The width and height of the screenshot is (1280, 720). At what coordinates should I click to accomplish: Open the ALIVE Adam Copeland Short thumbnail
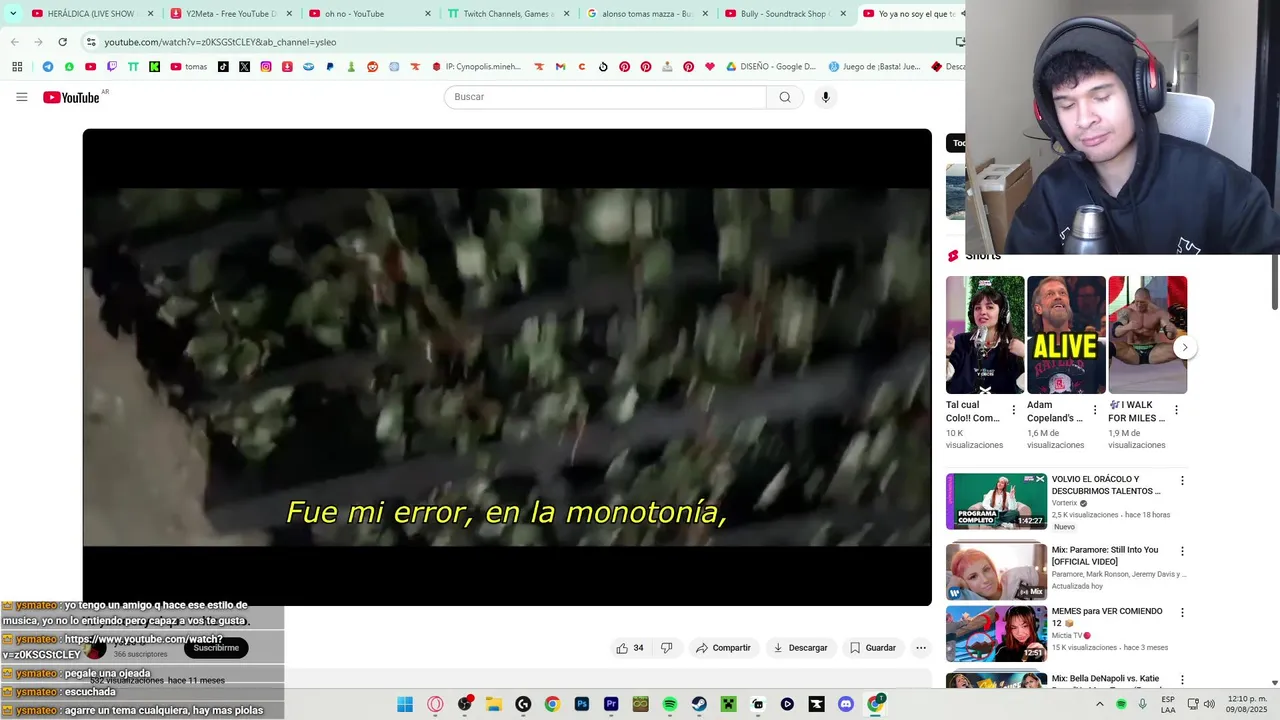[1066, 335]
